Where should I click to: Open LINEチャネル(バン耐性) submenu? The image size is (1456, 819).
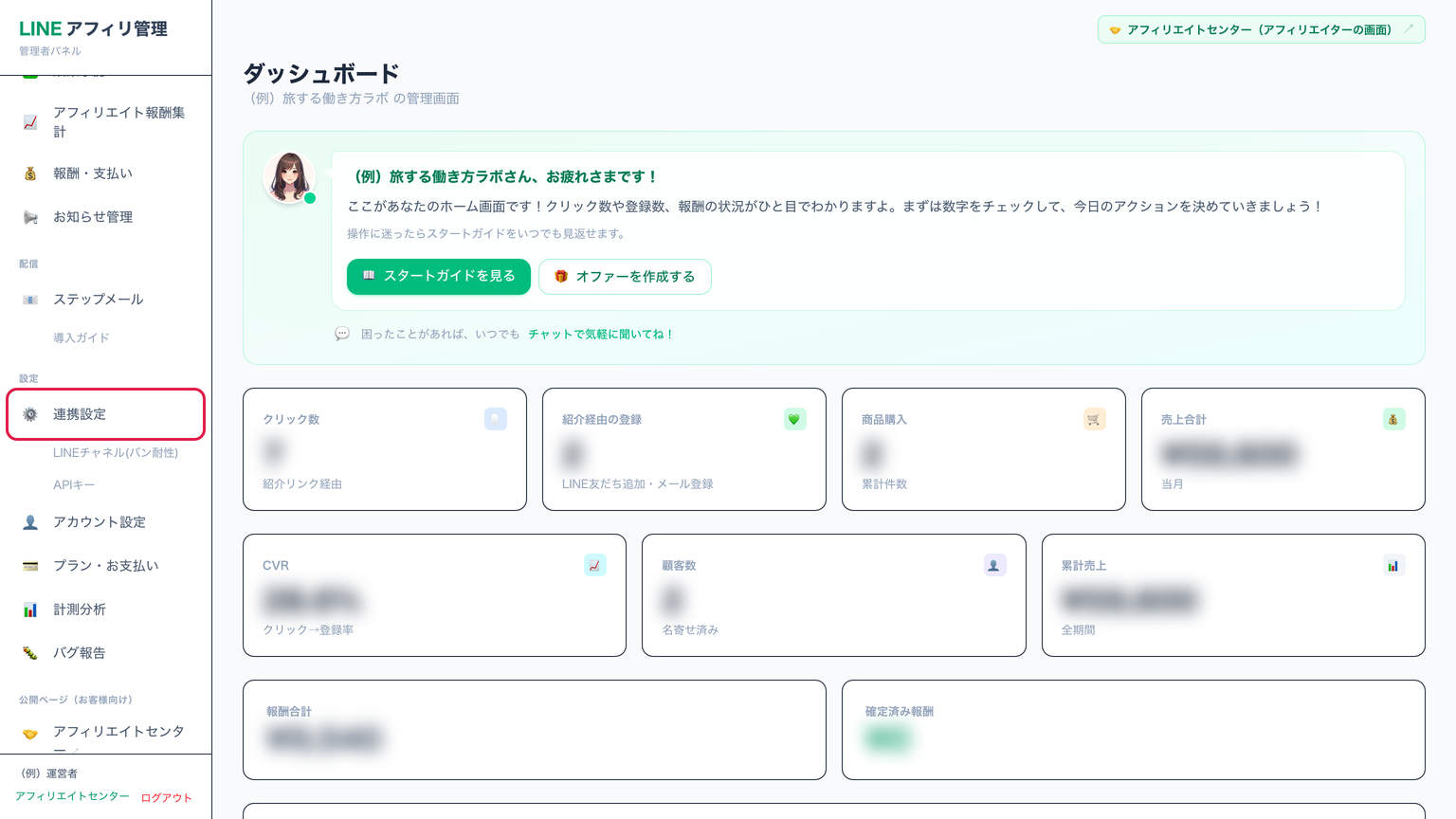tap(116, 453)
